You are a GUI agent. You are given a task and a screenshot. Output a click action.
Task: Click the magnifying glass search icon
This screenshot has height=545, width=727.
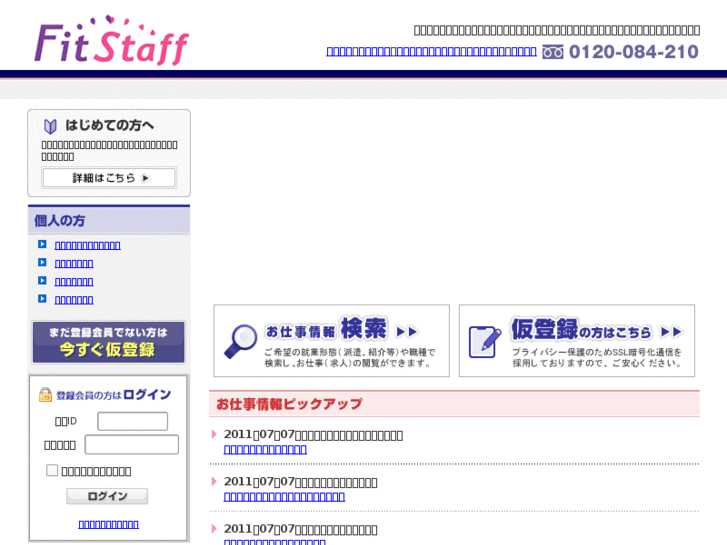(x=241, y=341)
